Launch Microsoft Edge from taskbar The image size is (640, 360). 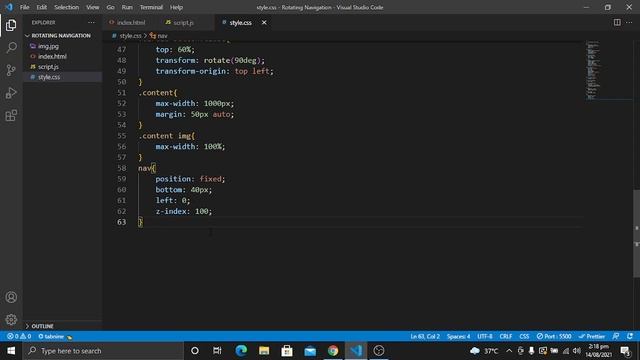tap(241, 351)
